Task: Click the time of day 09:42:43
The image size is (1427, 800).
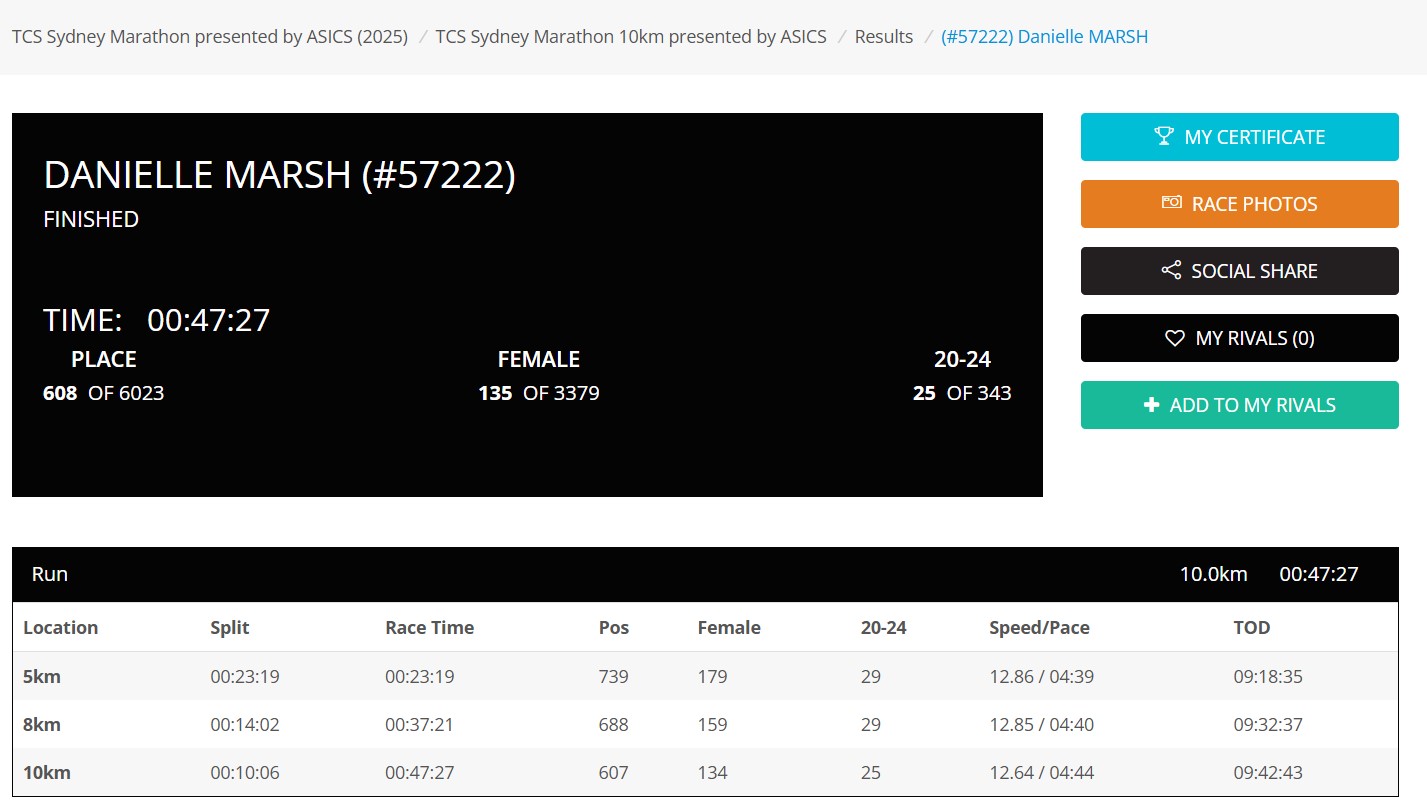Action: click(x=1268, y=773)
